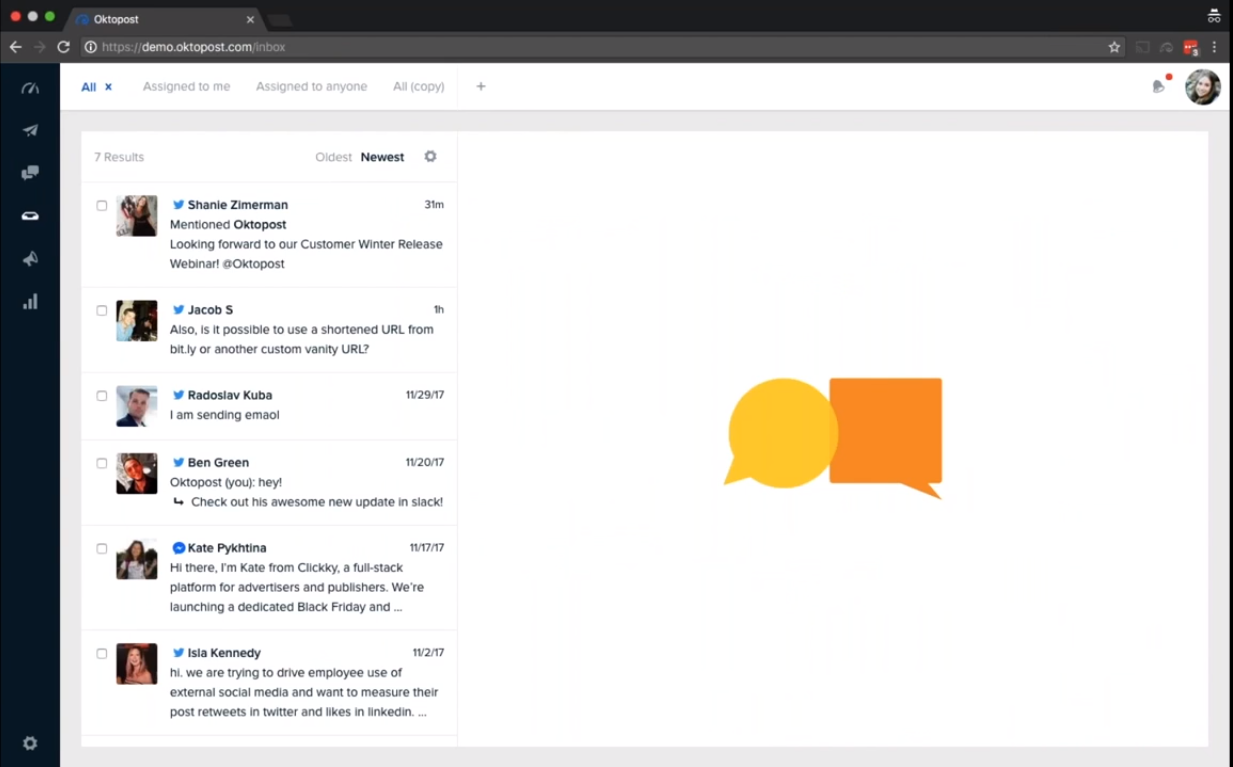Screen dimensions: 1233x767
Task: Tick the Kate Pykhtina message checkbox
Action: pyautogui.click(x=102, y=549)
